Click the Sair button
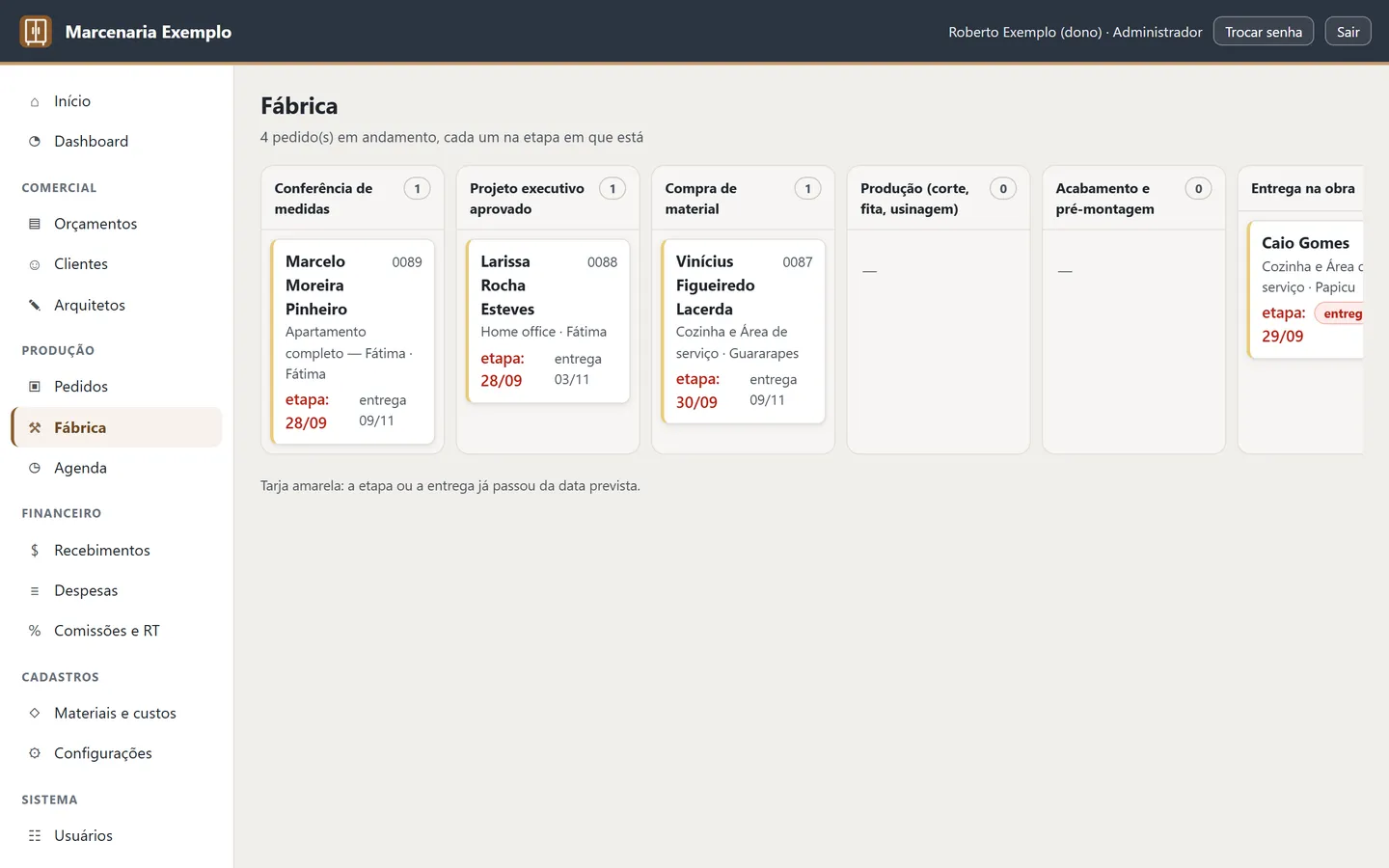 point(1348,32)
